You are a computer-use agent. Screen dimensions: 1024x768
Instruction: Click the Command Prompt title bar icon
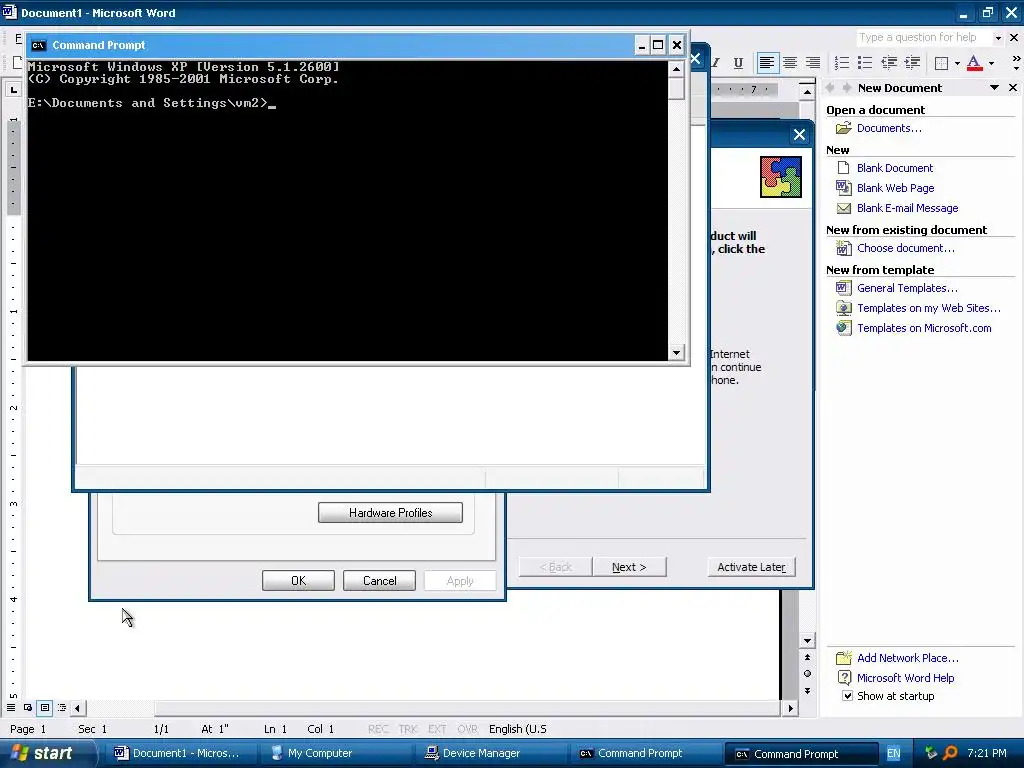[x=39, y=45]
